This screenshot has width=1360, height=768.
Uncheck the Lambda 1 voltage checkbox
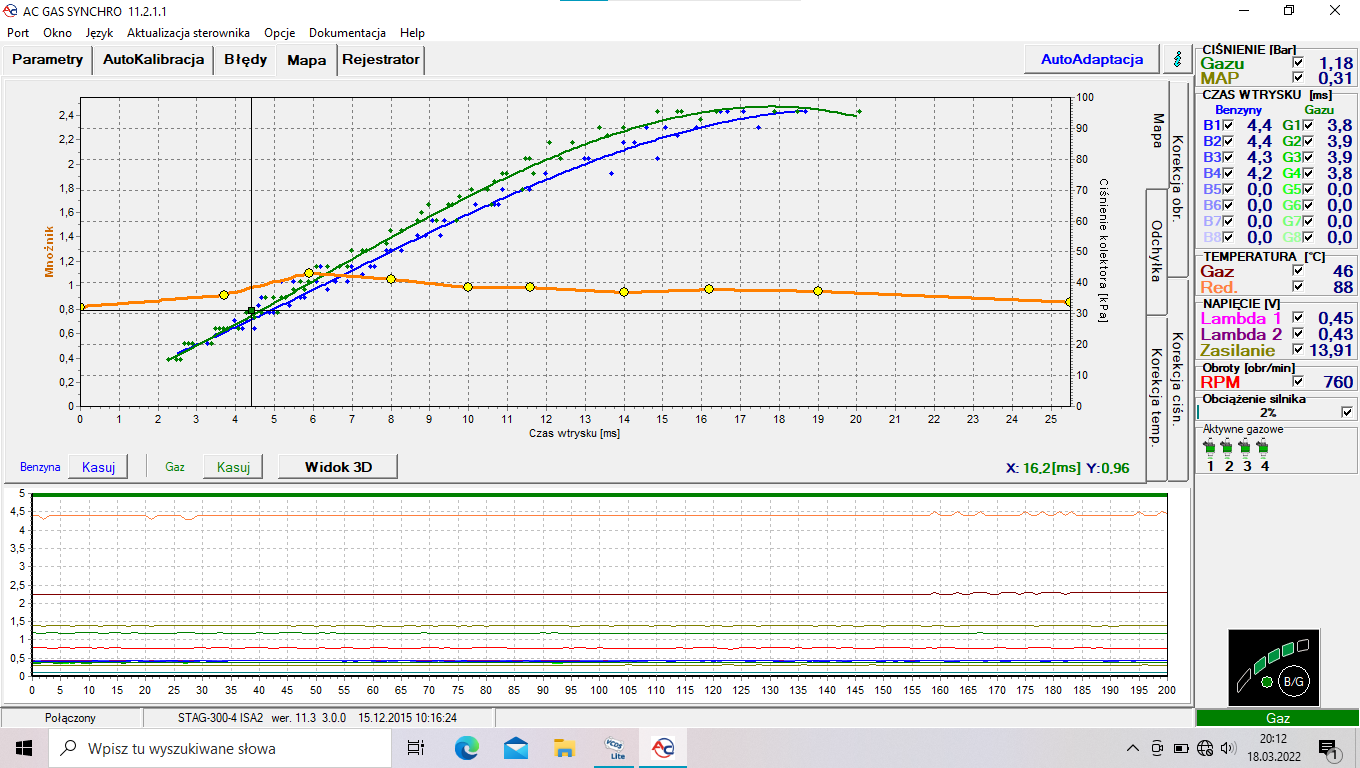[1298, 318]
